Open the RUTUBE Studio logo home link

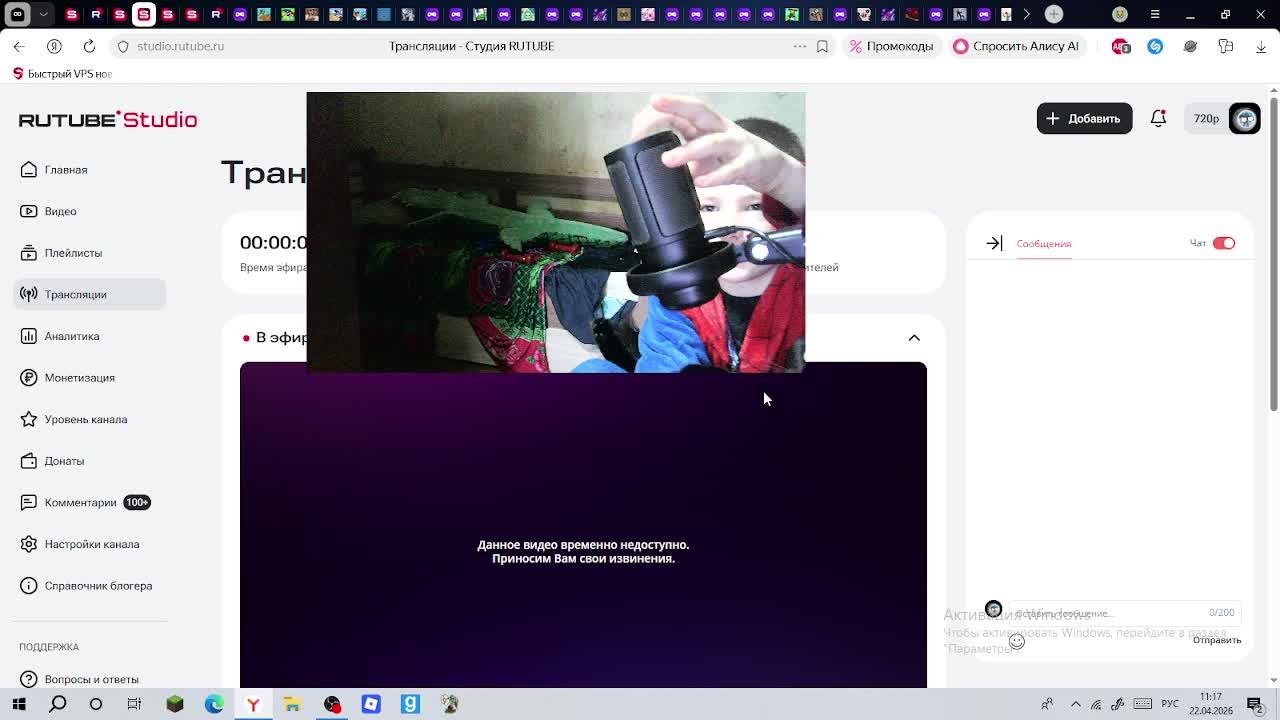tap(108, 119)
